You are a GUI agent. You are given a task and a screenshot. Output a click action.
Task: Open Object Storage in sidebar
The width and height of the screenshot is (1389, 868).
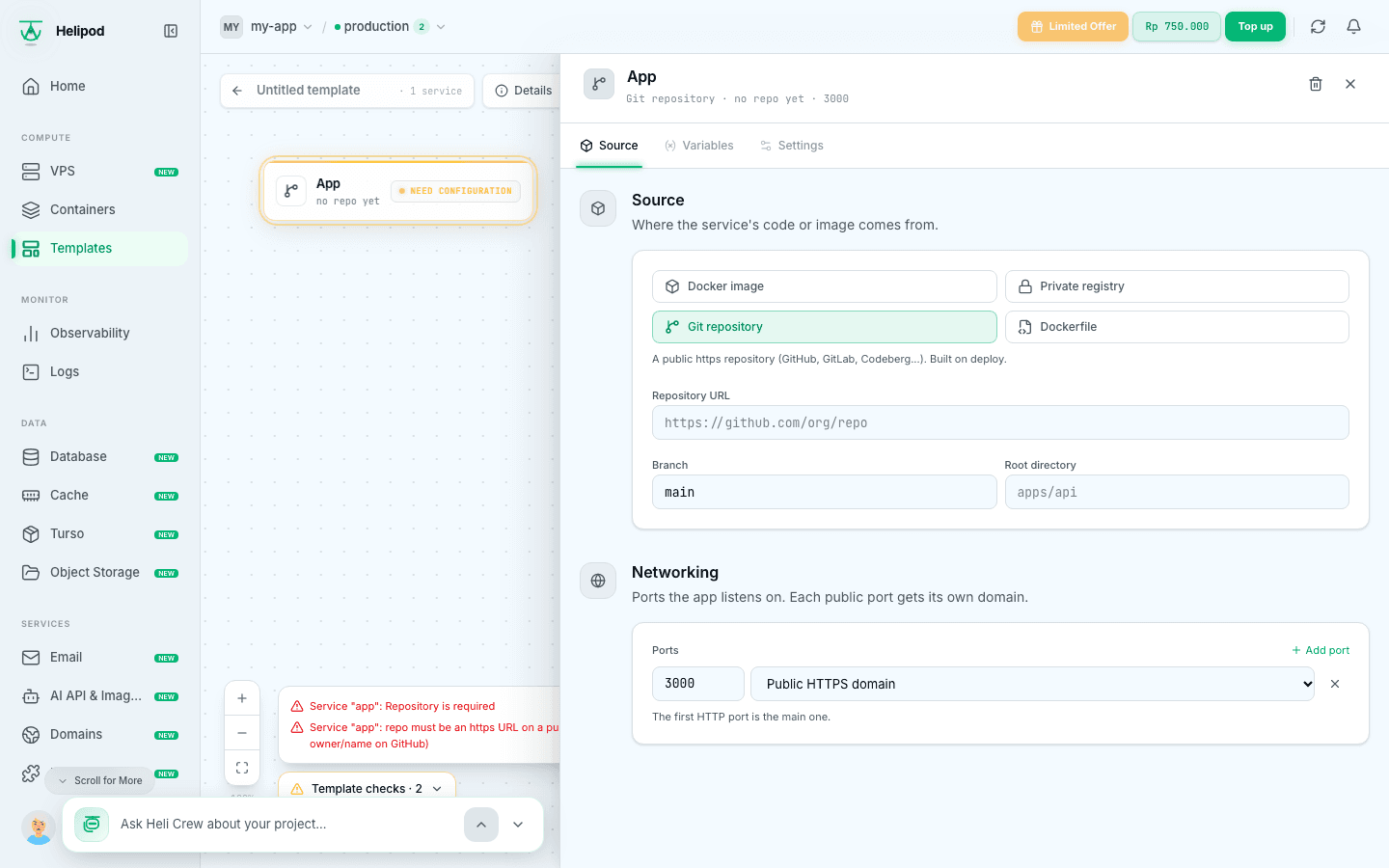[99, 572]
